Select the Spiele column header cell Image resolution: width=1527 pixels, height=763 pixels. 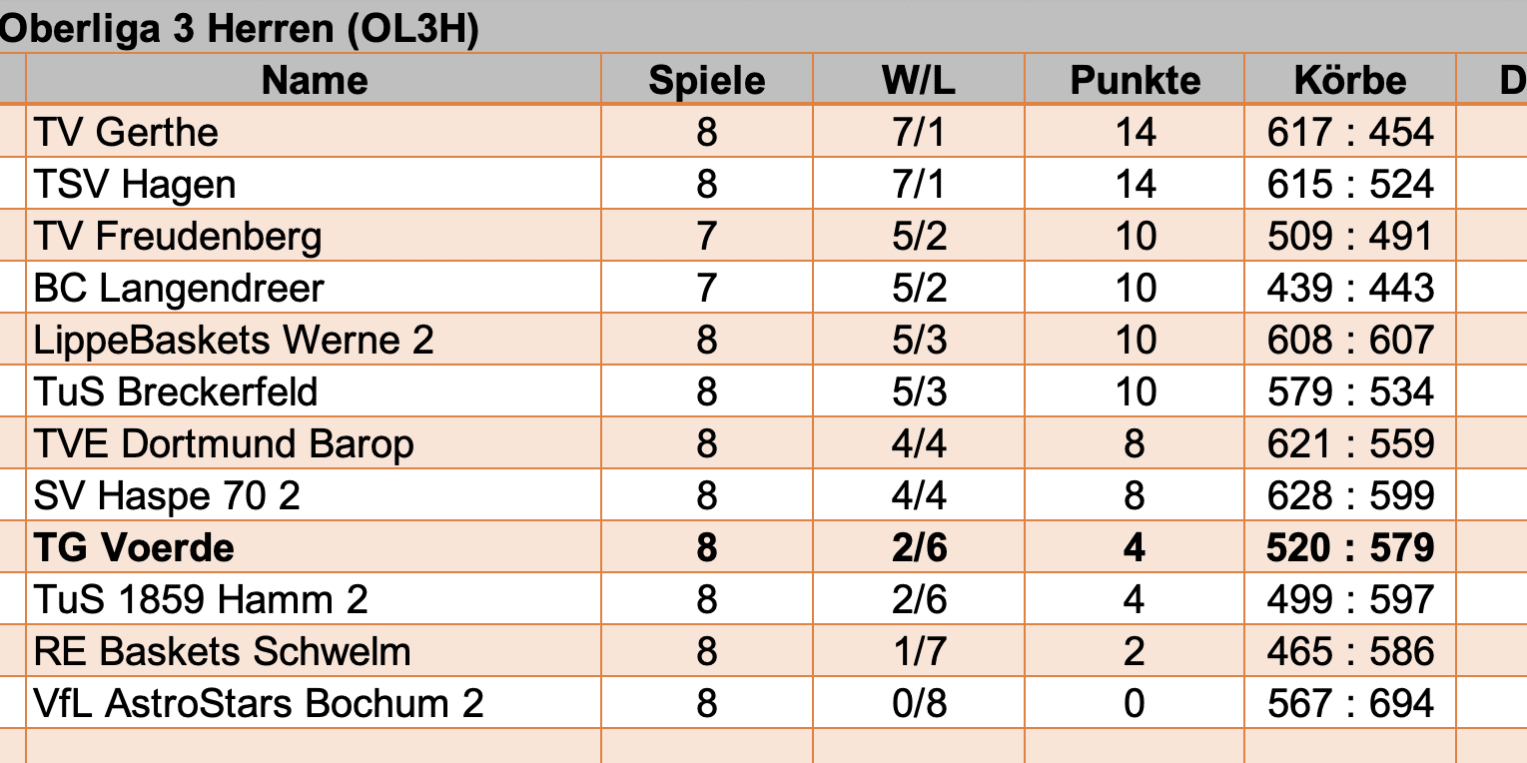[707, 80]
